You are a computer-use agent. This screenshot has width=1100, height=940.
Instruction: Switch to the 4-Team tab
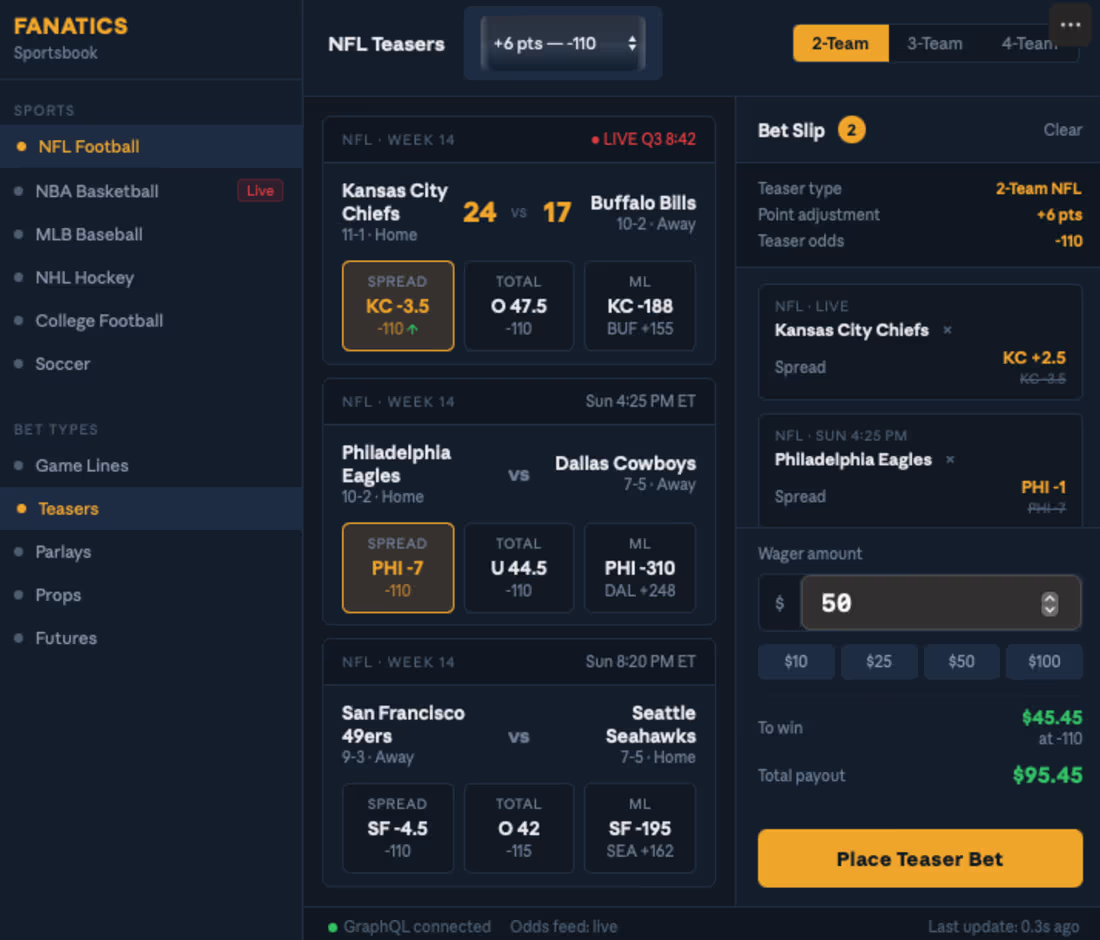[1025, 43]
